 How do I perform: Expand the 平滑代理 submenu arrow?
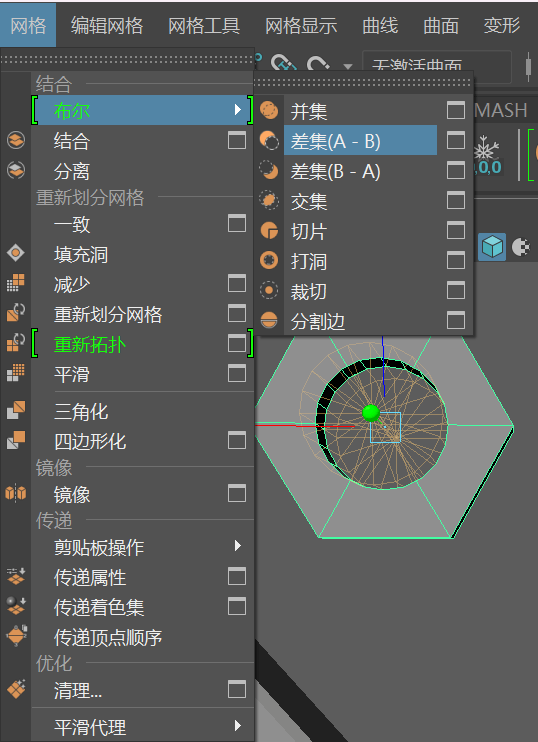(x=238, y=725)
